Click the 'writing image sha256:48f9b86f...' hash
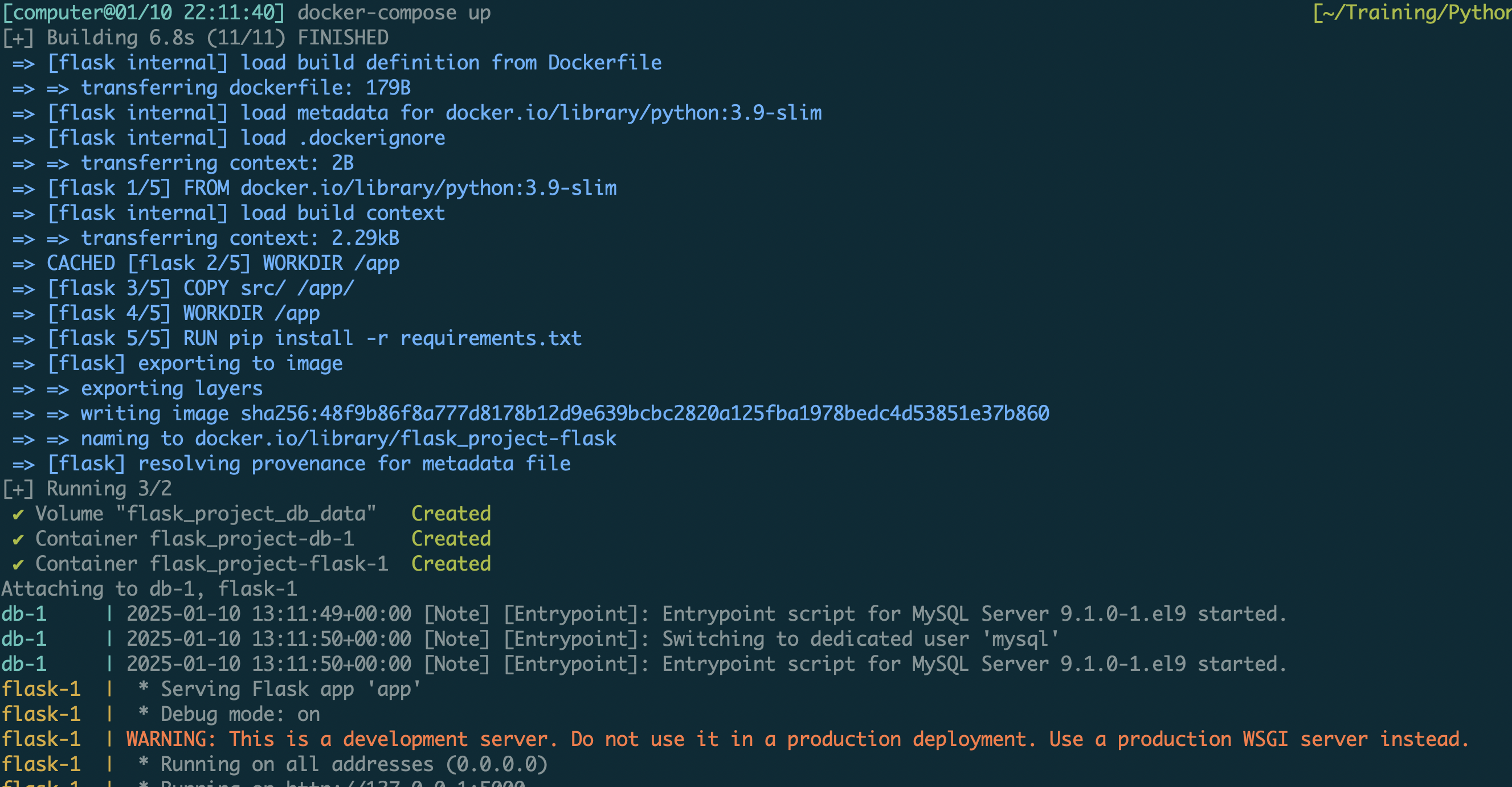The width and height of the screenshot is (1512, 787). tap(644, 414)
